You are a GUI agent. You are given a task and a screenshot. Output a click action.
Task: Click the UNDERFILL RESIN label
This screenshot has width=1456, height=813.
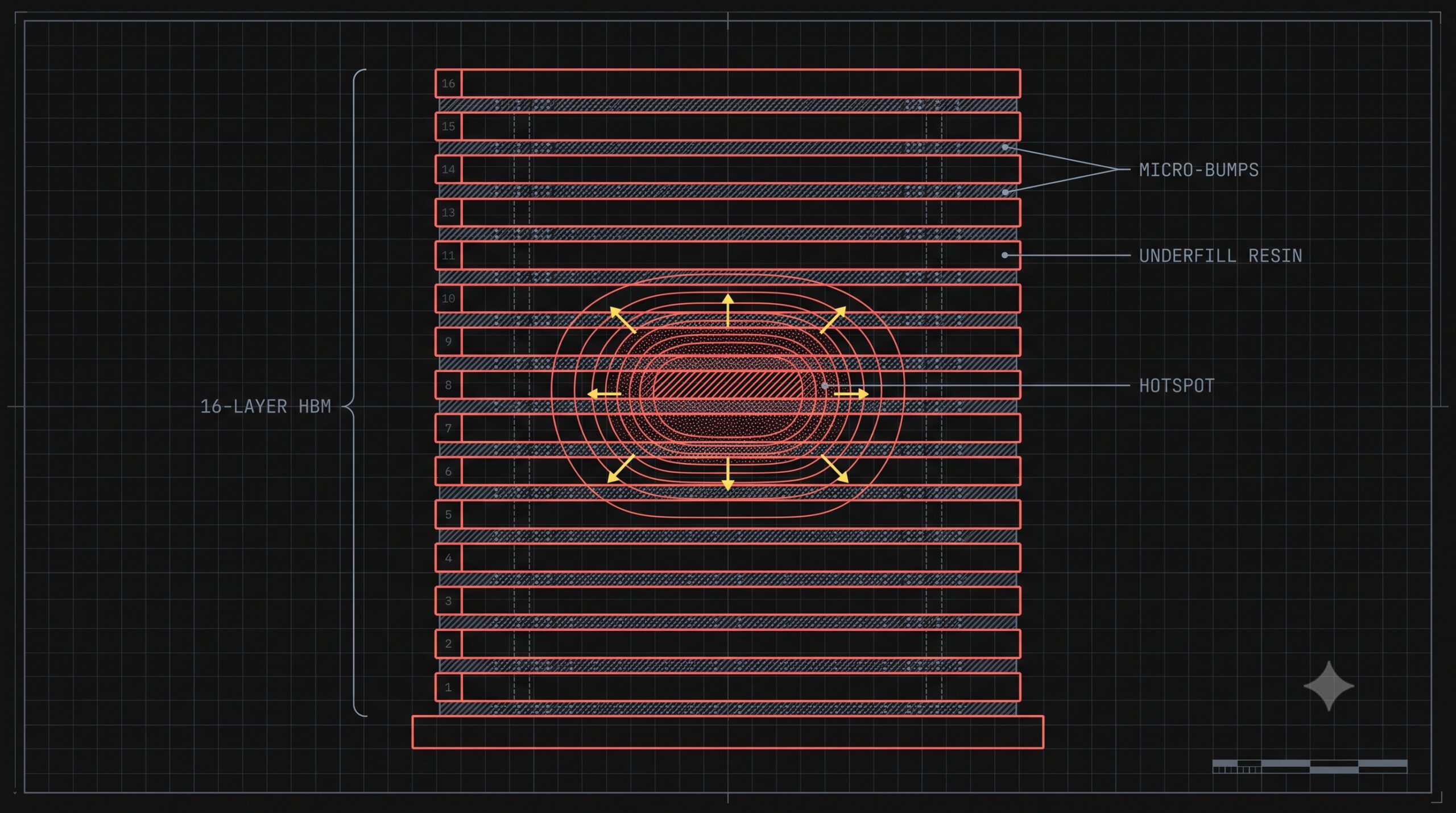1221,255
